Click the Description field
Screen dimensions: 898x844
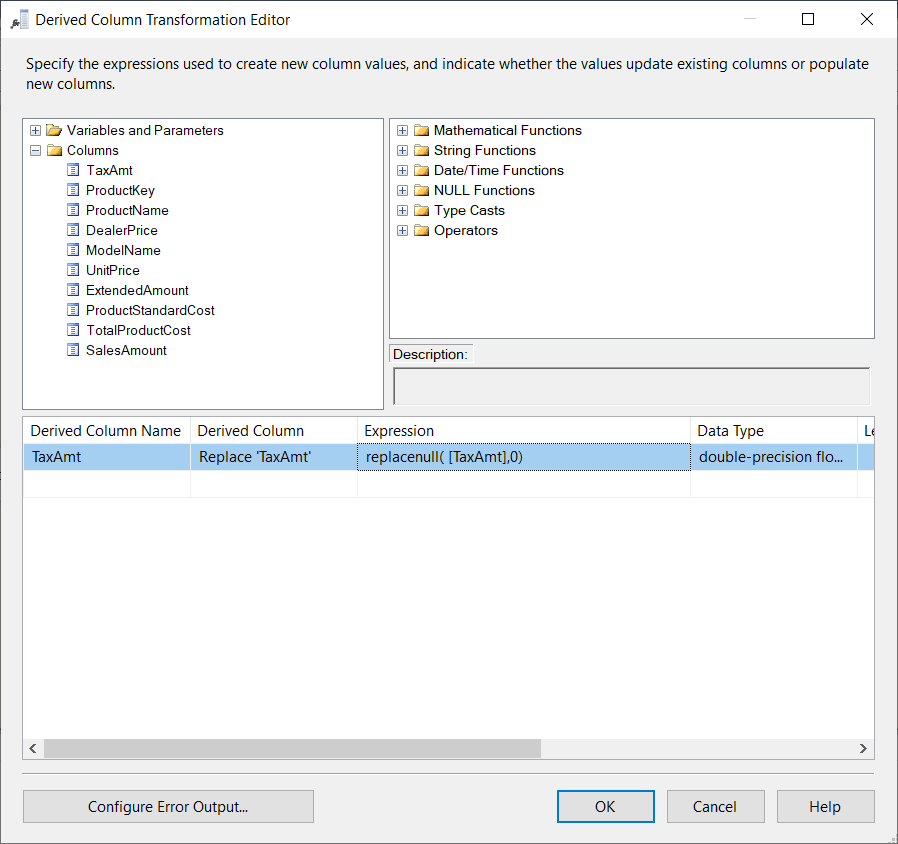coord(632,387)
